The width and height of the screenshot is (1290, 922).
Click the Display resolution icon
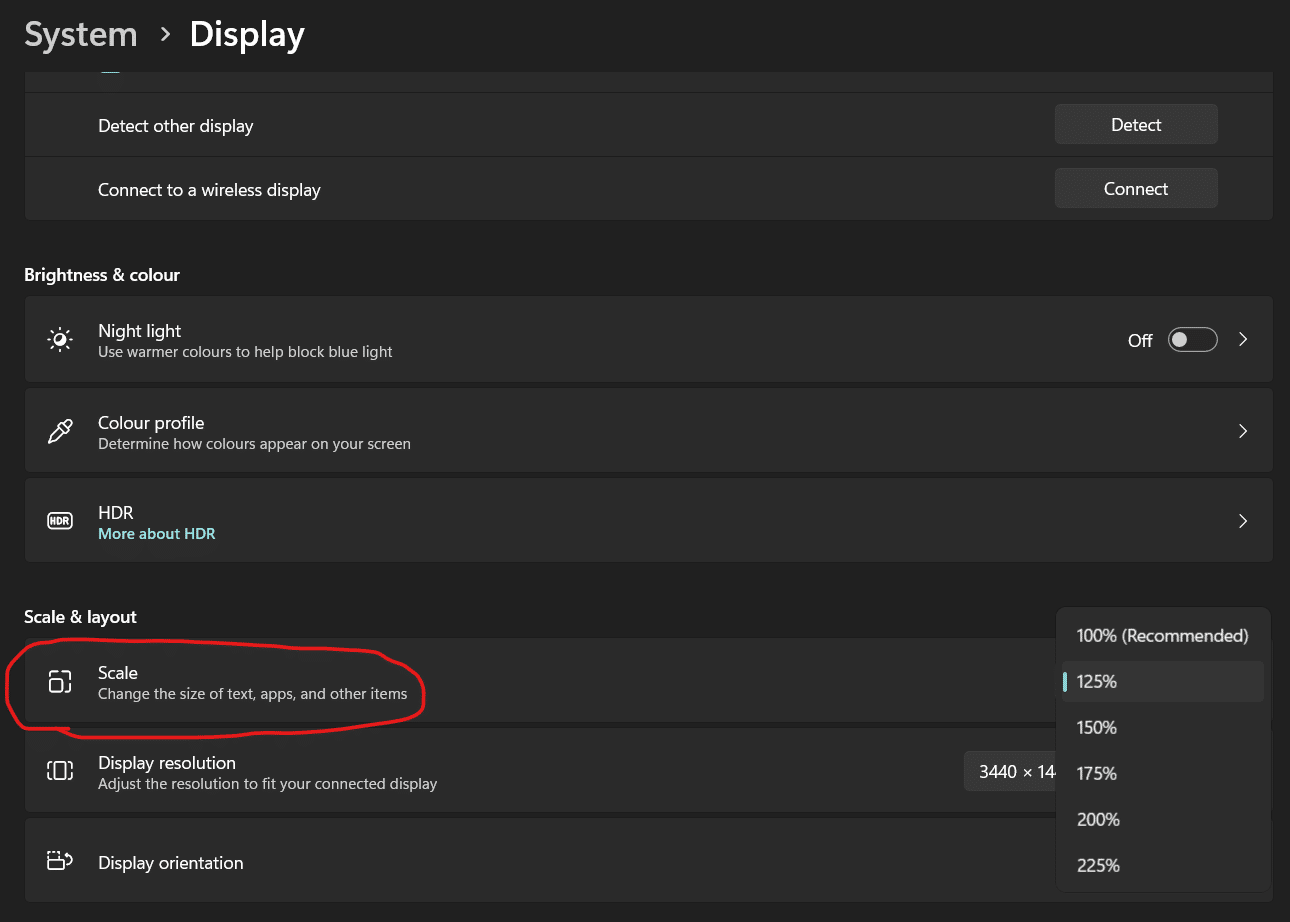click(60, 771)
